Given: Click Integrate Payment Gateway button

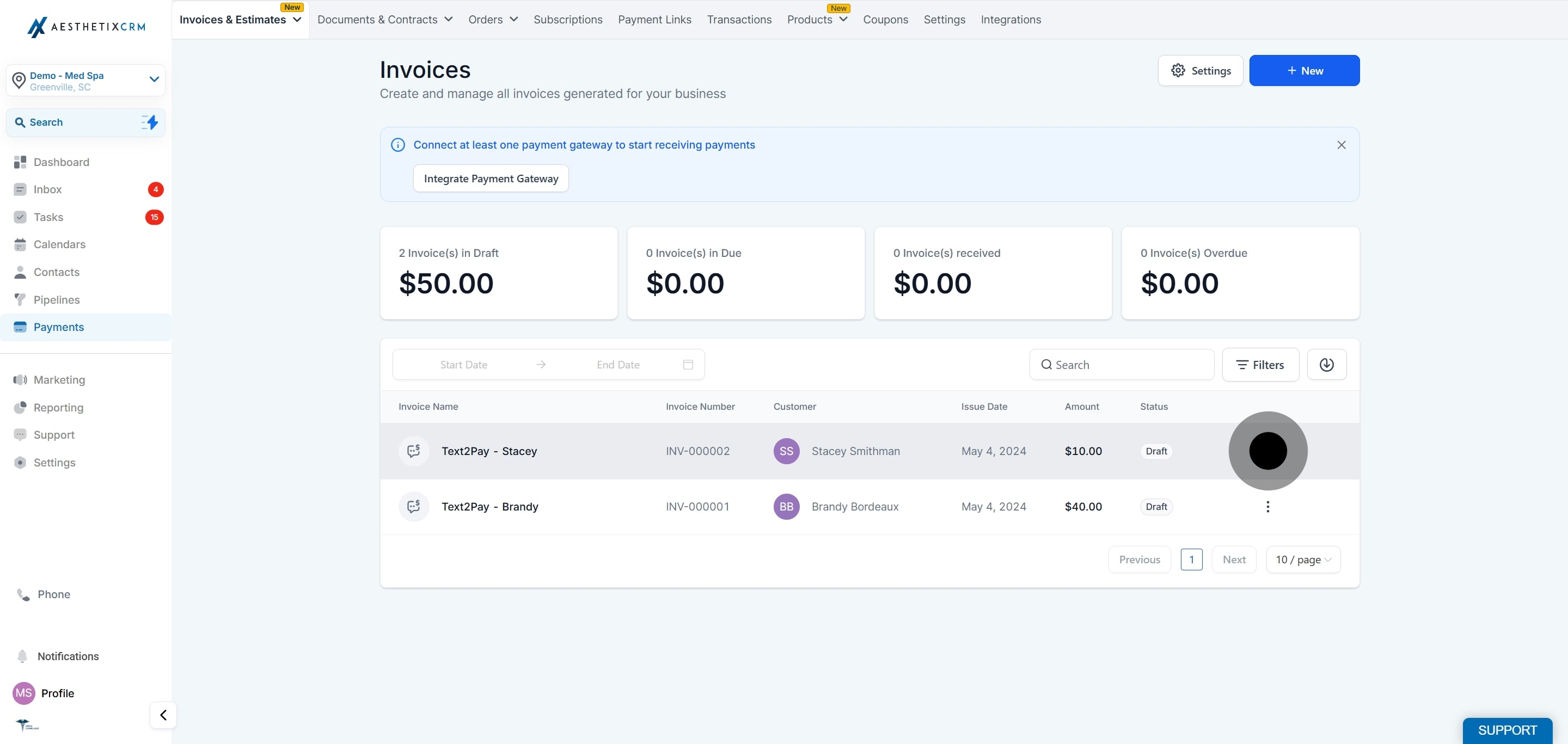Looking at the screenshot, I should pyautogui.click(x=491, y=178).
